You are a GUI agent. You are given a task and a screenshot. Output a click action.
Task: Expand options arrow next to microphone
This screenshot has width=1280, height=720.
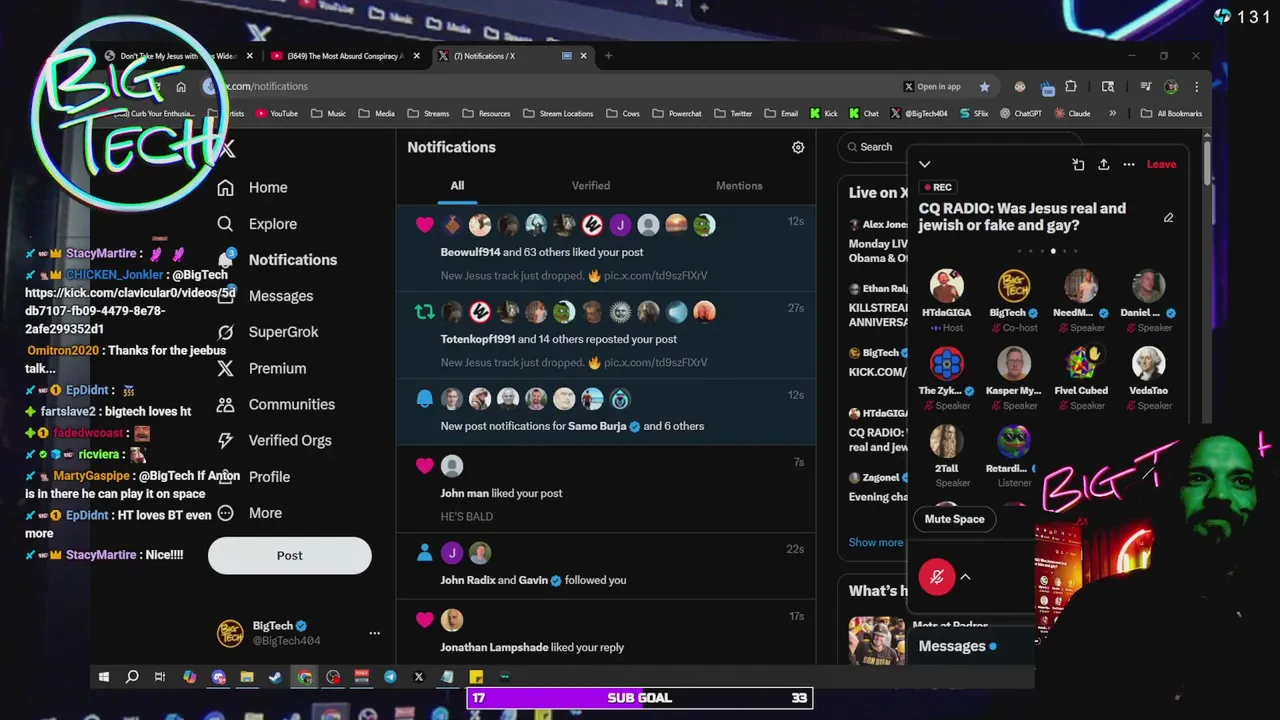click(965, 577)
